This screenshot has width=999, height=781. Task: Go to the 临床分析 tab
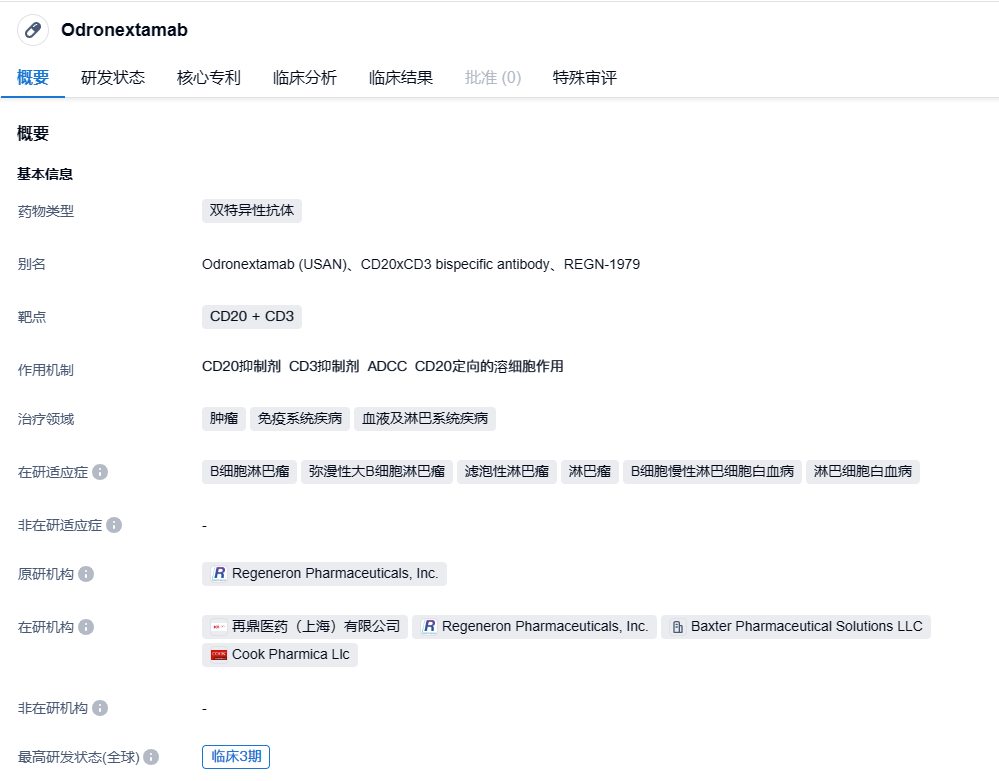coord(305,78)
